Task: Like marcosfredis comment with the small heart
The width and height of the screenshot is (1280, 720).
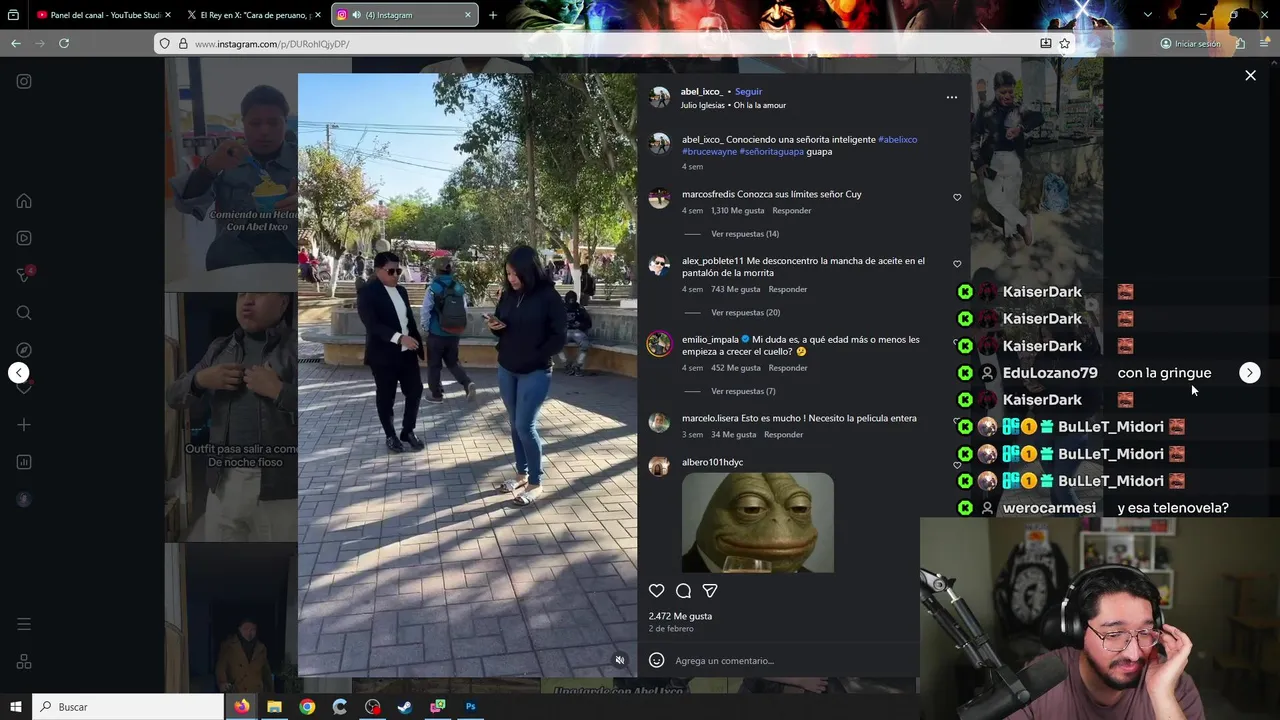Action: pyautogui.click(x=957, y=198)
